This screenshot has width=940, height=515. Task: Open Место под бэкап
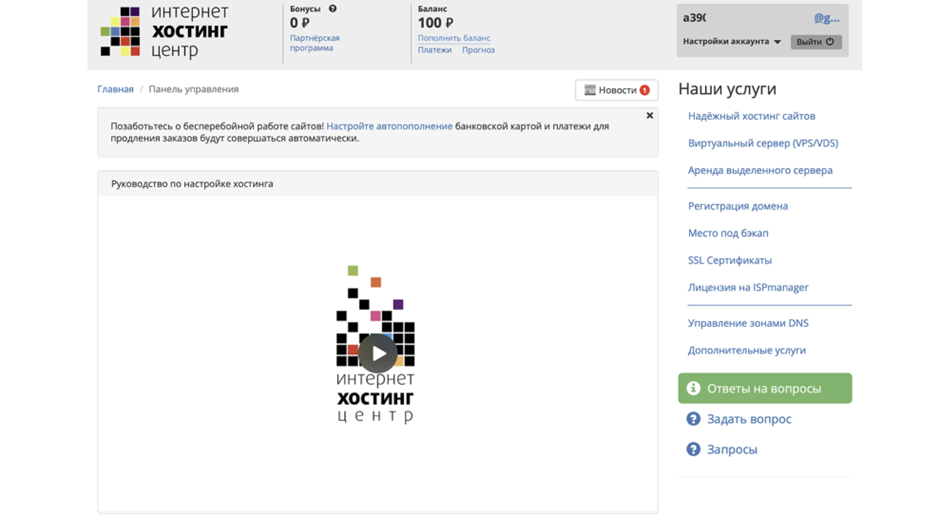(728, 233)
